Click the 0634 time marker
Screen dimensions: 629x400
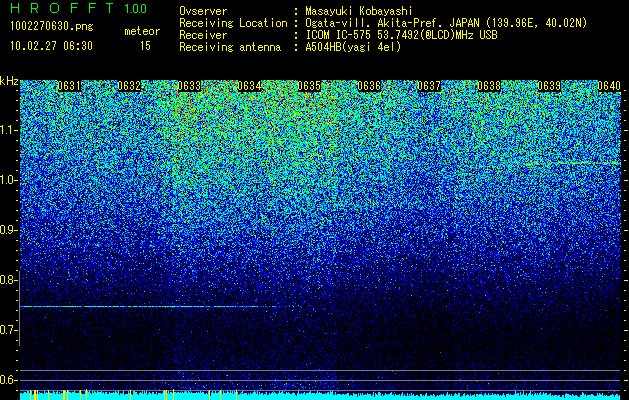pos(249,86)
